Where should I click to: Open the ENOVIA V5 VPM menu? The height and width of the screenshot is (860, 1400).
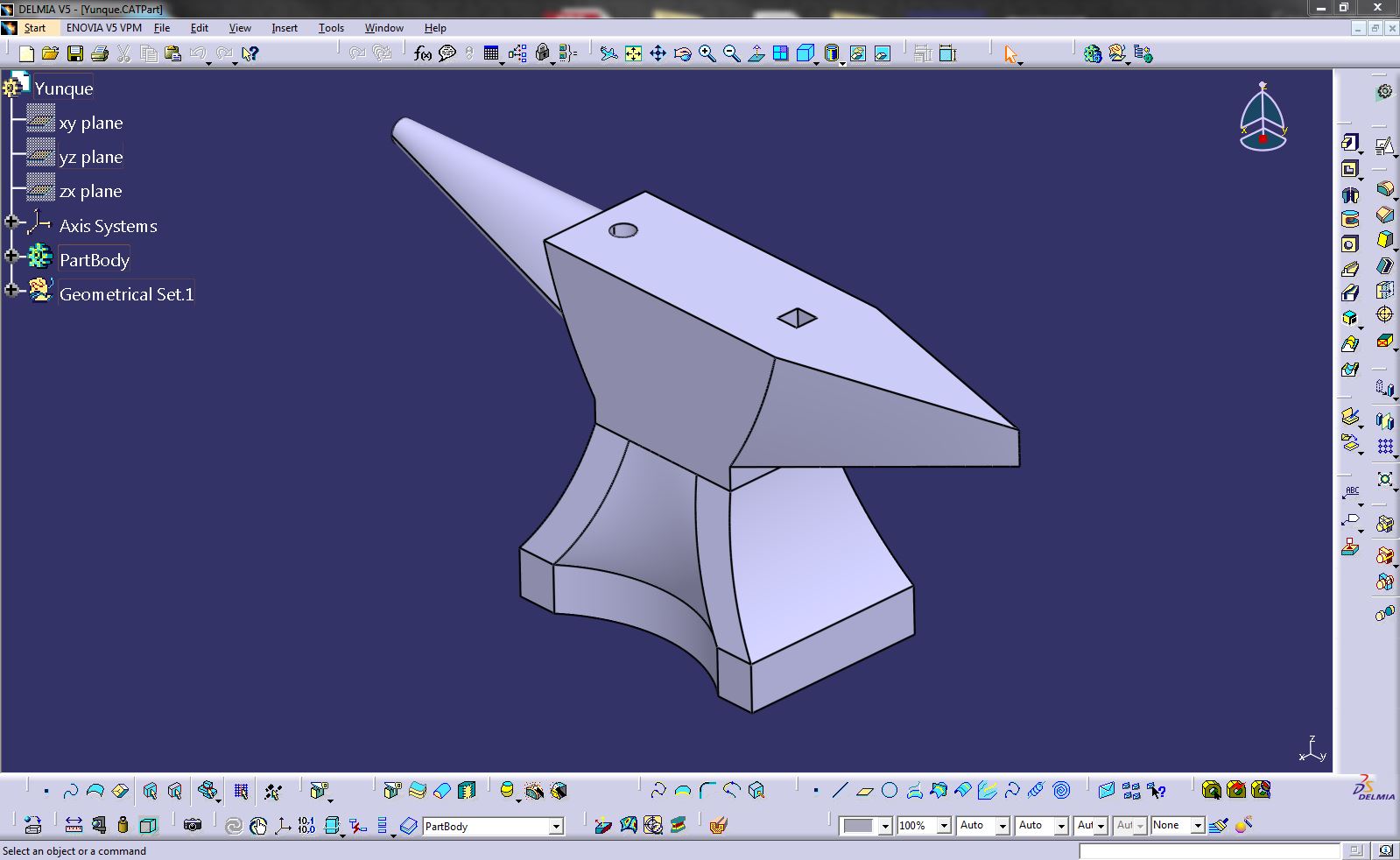(104, 28)
